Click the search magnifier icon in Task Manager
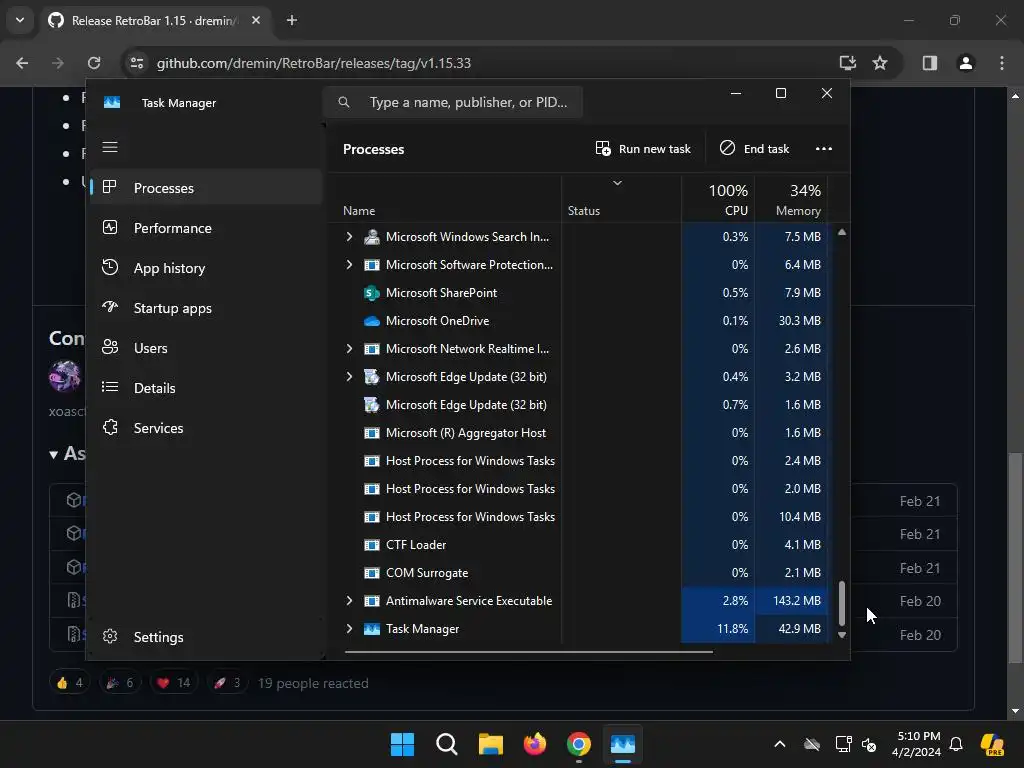Screen dimensions: 1024x768 pos(344,102)
